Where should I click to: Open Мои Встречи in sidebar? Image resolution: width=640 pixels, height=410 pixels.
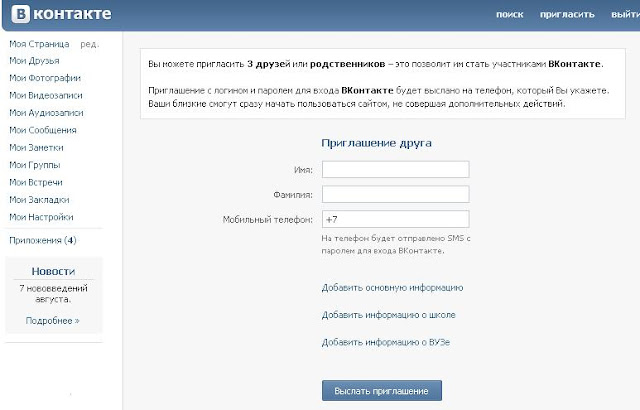pos(36,182)
